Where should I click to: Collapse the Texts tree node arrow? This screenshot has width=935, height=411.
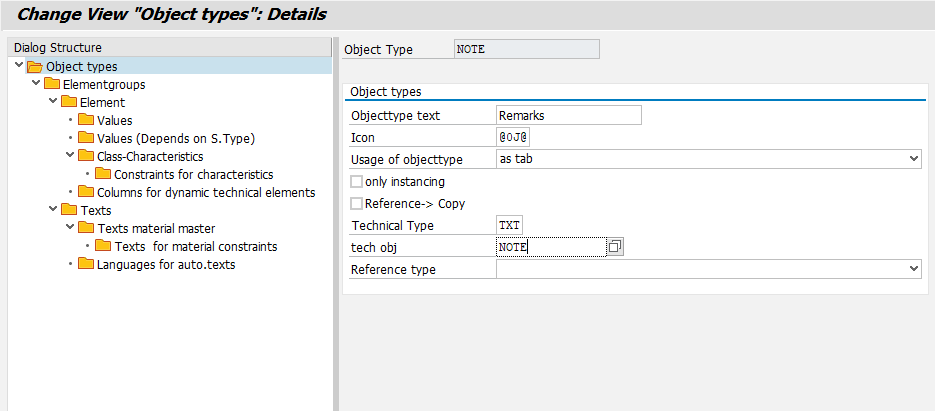click(x=53, y=210)
